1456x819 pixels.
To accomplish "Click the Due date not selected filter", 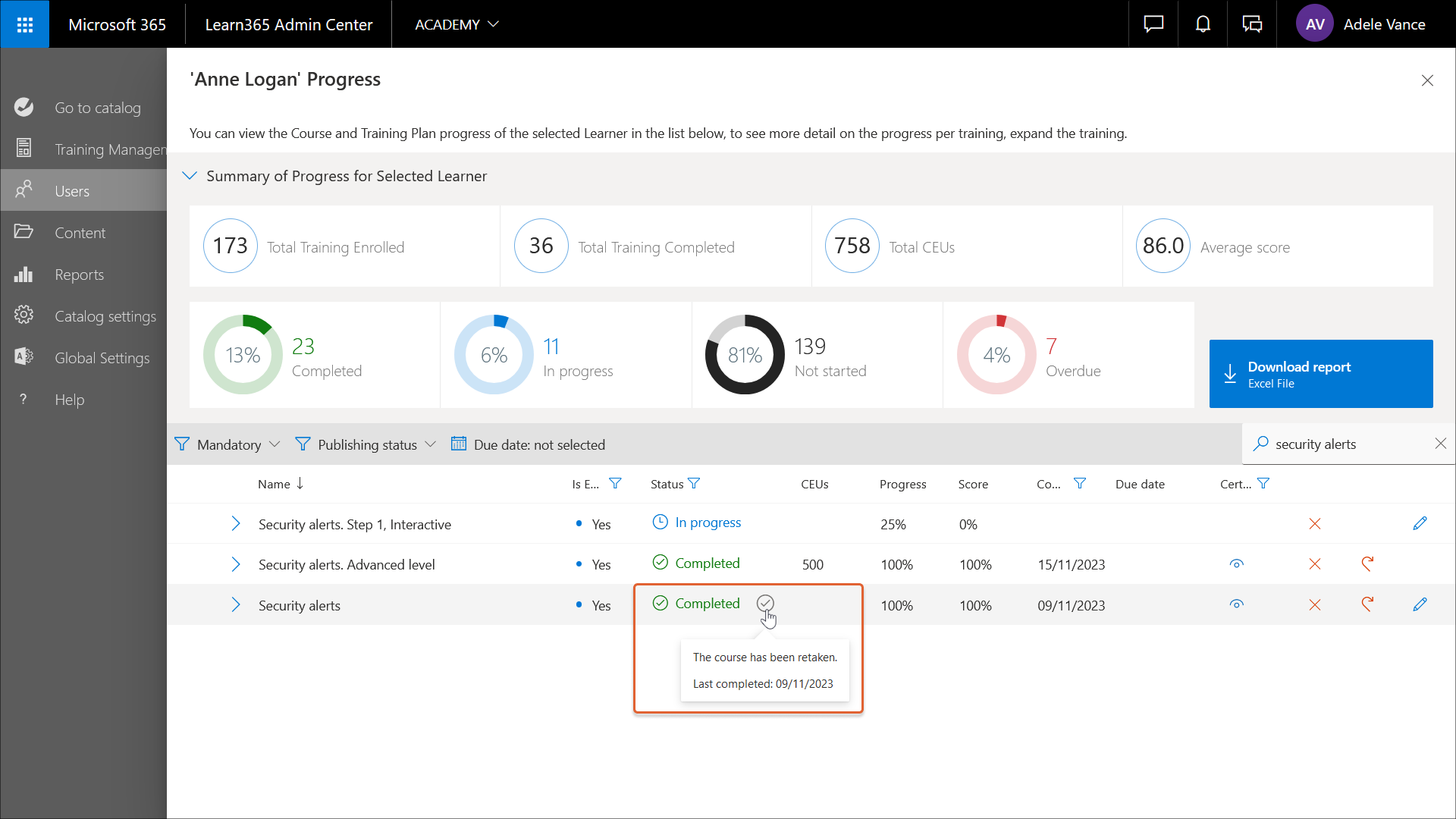I will click(x=529, y=444).
